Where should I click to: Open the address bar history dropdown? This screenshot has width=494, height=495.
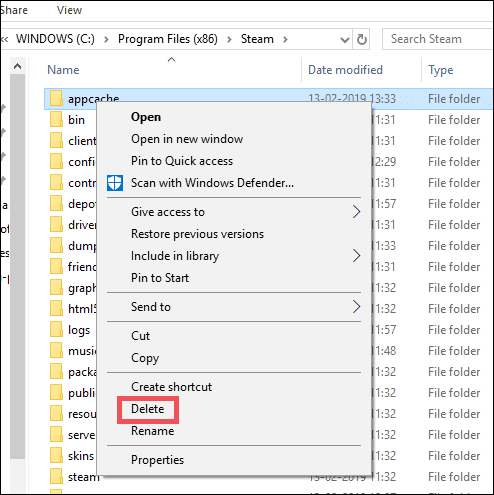tap(345, 40)
